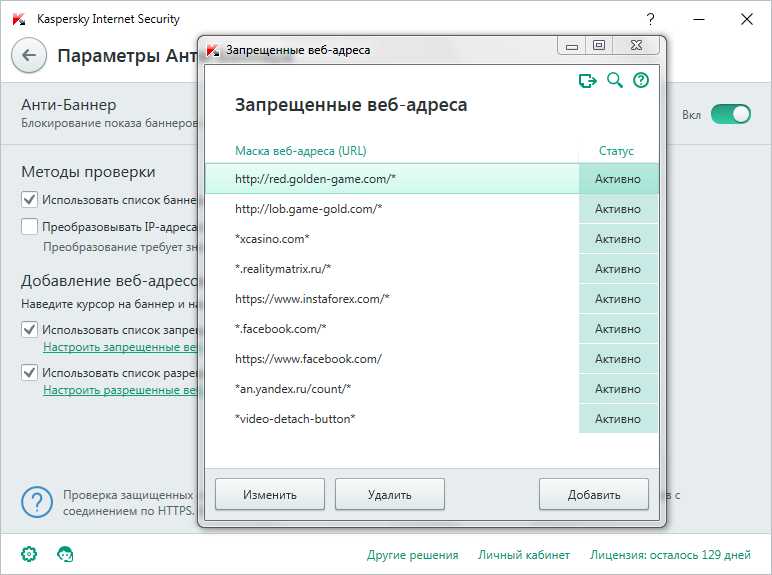Sort by Маска веб-адреса column header
Viewport: 772px width, 575px height.
[300, 151]
